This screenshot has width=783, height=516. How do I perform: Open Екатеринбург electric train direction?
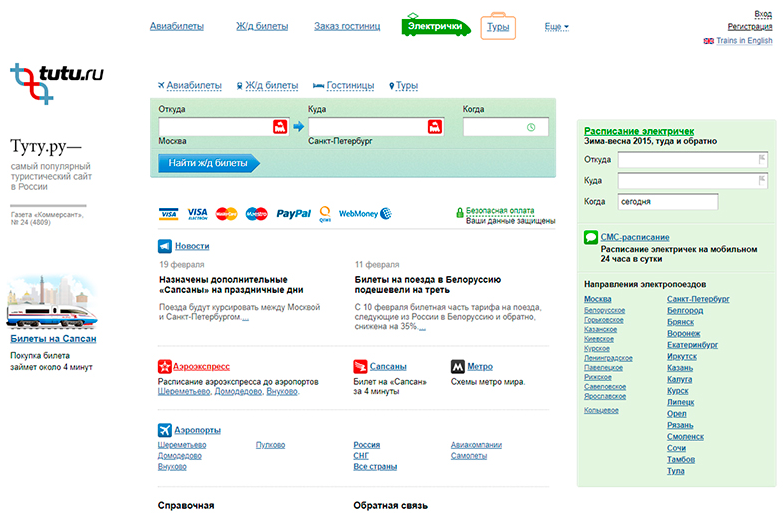point(692,345)
